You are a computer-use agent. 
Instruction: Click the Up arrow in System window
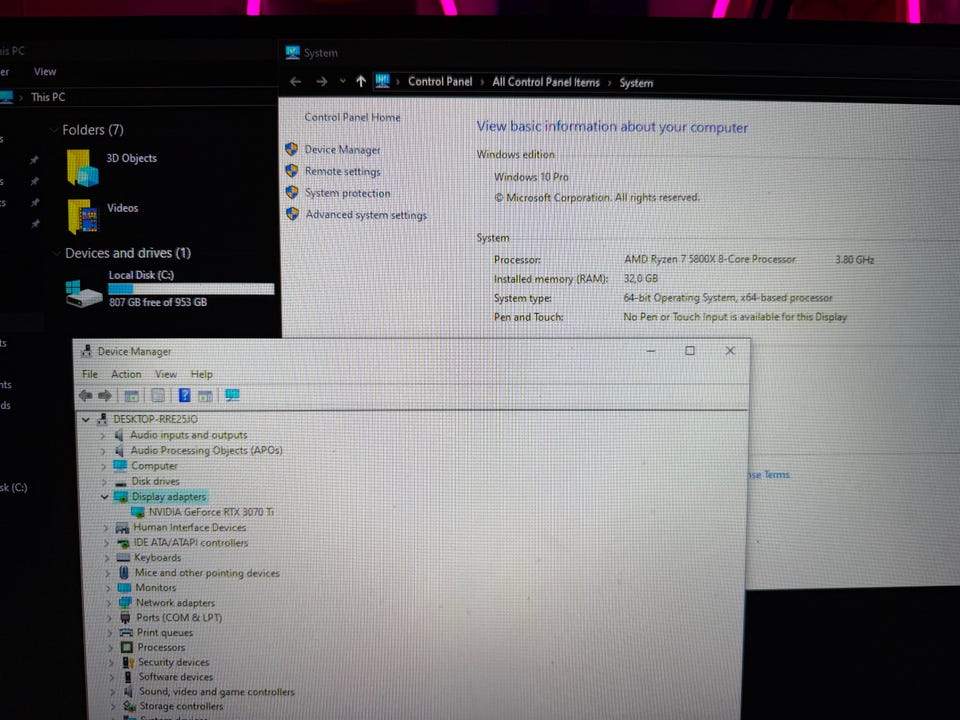click(361, 81)
